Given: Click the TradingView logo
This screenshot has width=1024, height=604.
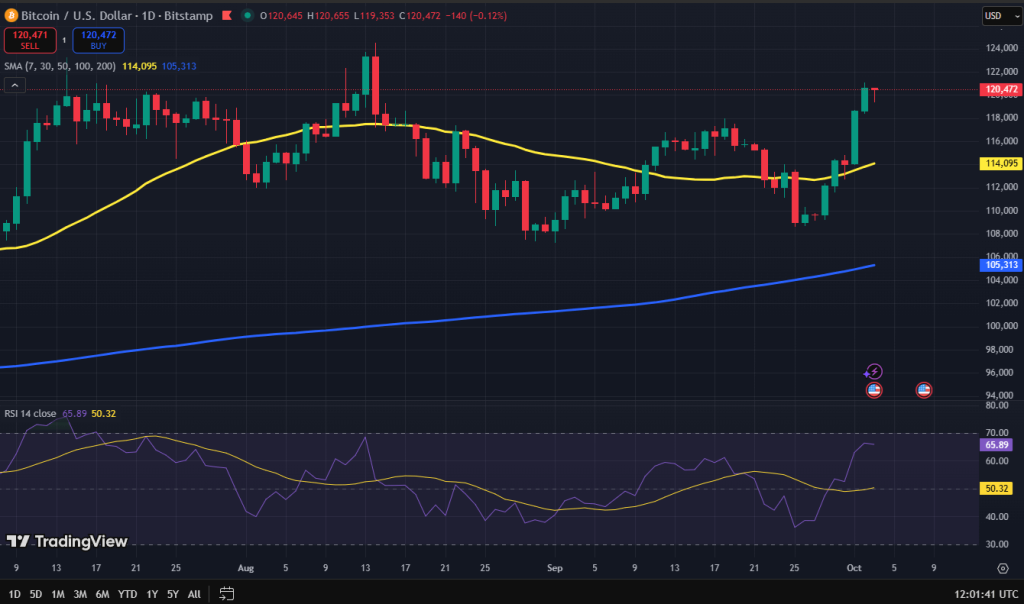Looking at the screenshot, I should (68, 541).
